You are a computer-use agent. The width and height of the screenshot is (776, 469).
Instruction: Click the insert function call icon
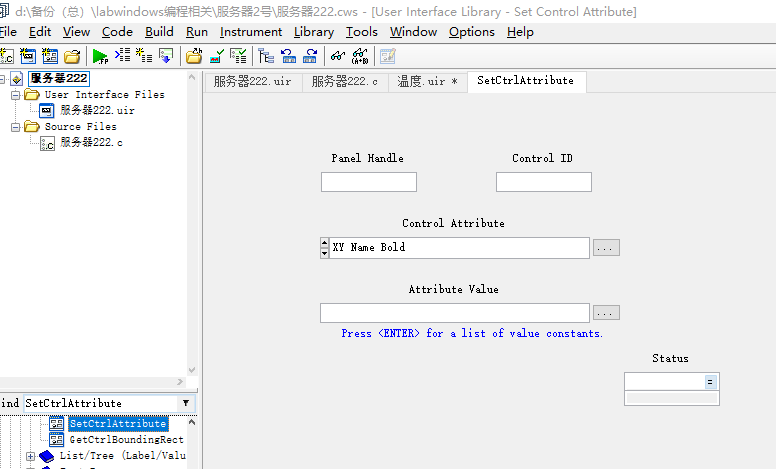(x=122, y=55)
